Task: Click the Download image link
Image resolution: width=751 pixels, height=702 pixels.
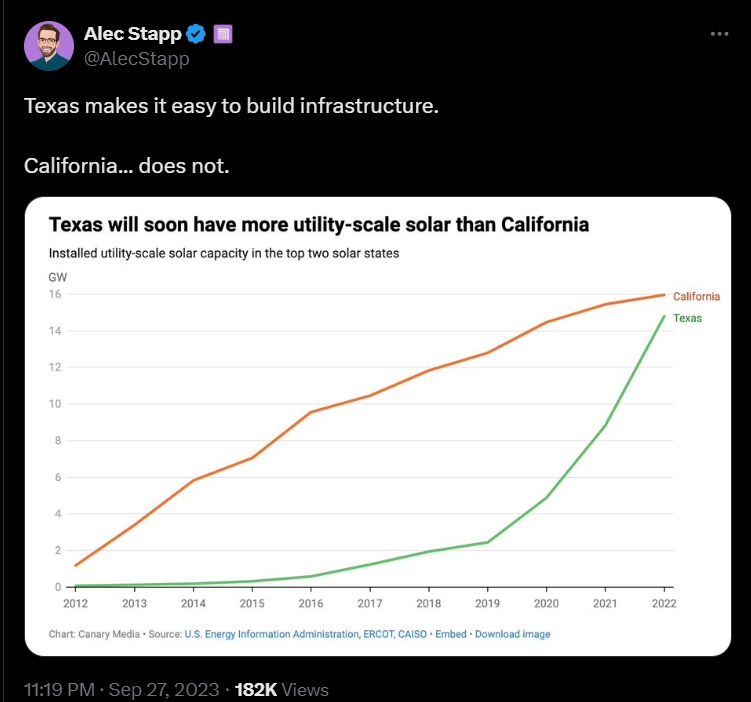Action: (x=512, y=634)
